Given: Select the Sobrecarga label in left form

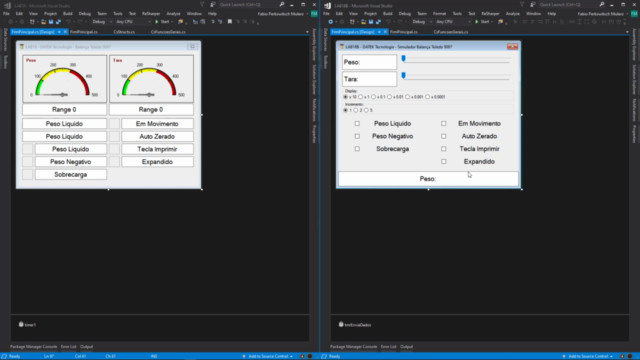Looking at the screenshot, I should (x=71, y=174).
